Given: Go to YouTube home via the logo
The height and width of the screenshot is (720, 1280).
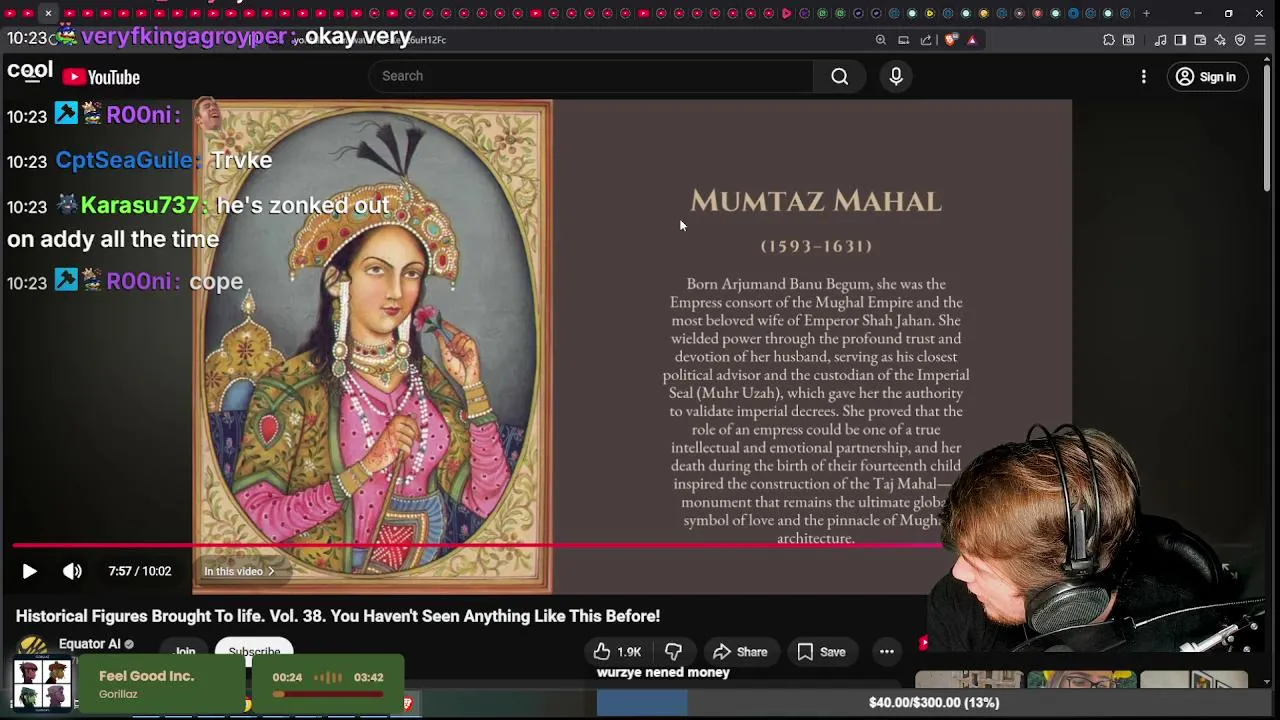Looking at the screenshot, I should [101, 77].
